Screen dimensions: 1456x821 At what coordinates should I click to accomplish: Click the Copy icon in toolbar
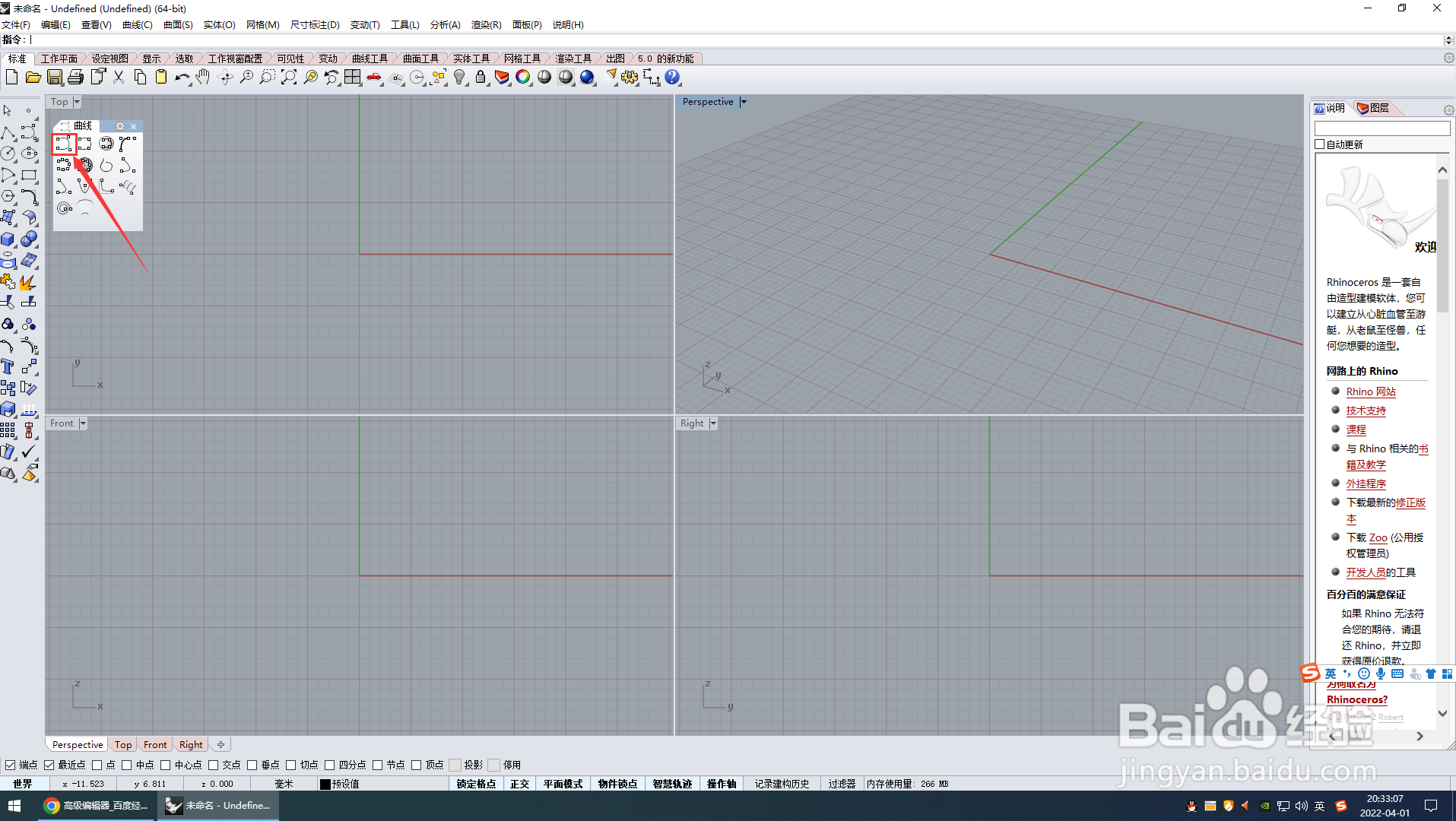coord(140,77)
